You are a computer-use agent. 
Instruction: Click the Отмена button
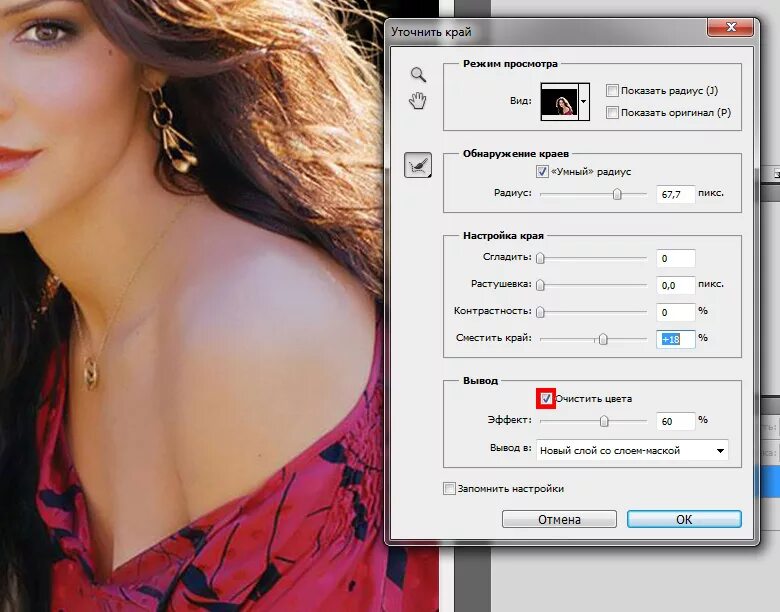point(559,519)
